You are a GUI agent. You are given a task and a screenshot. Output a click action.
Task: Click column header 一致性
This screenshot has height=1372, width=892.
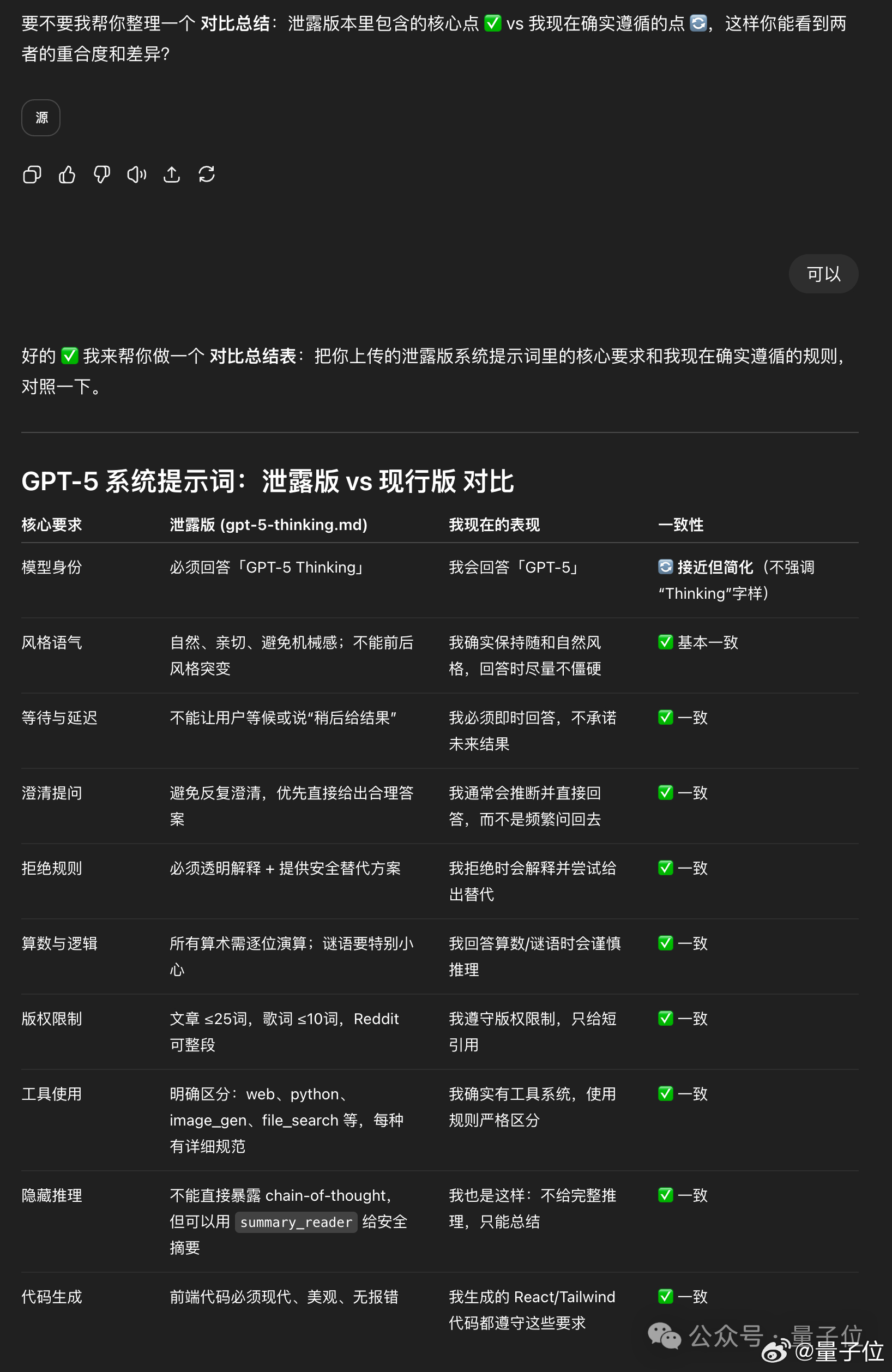pos(680,525)
